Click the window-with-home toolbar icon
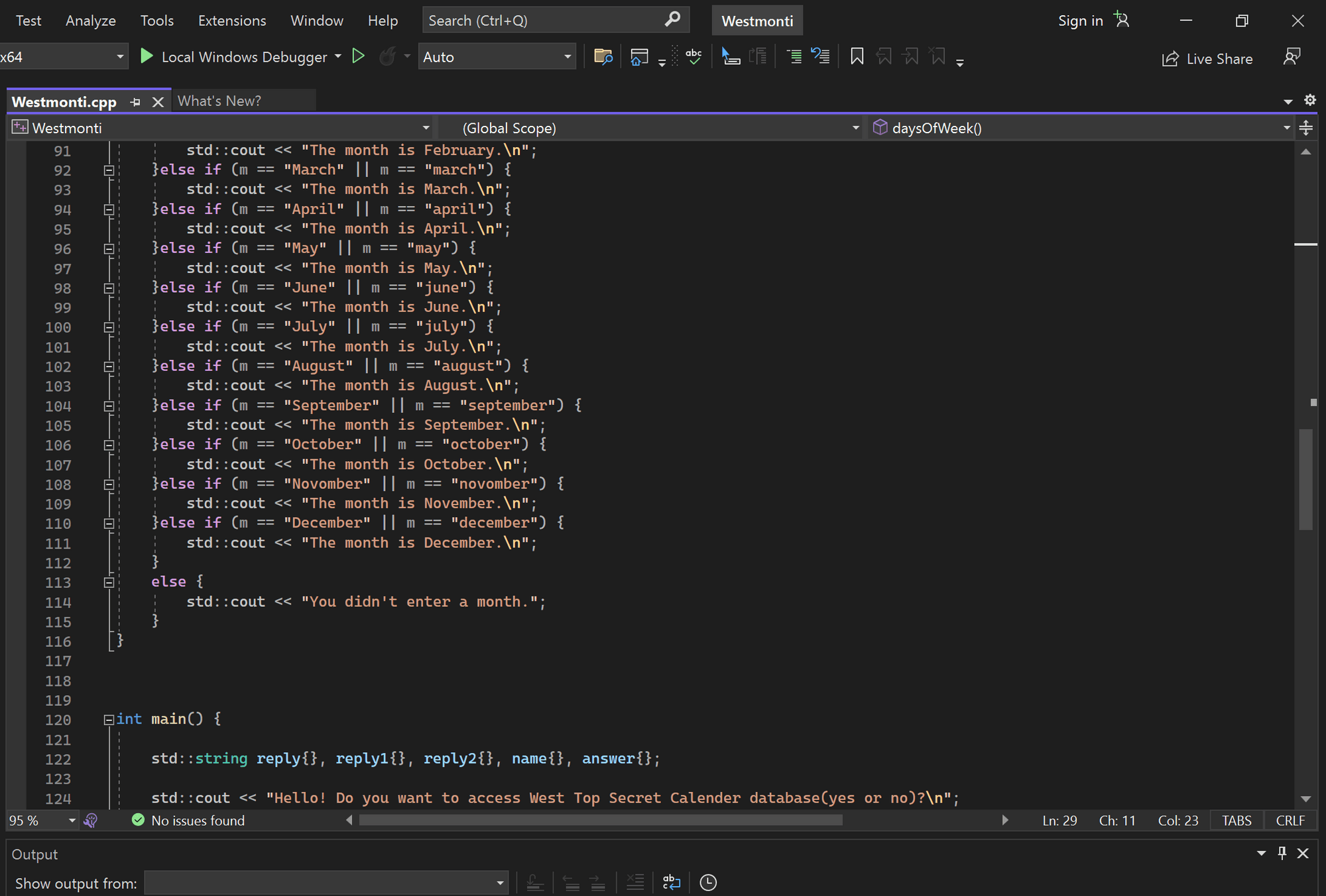The image size is (1326, 896). pyautogui.click(x=639, y=57)
